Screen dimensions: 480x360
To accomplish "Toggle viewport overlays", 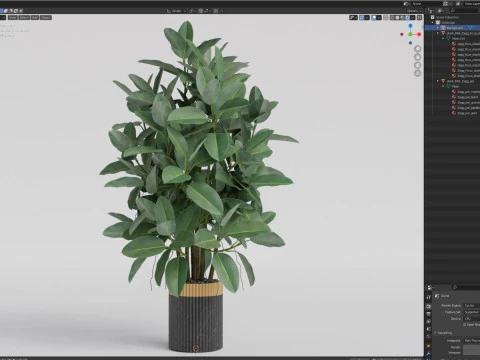I will tap(374, 17).
